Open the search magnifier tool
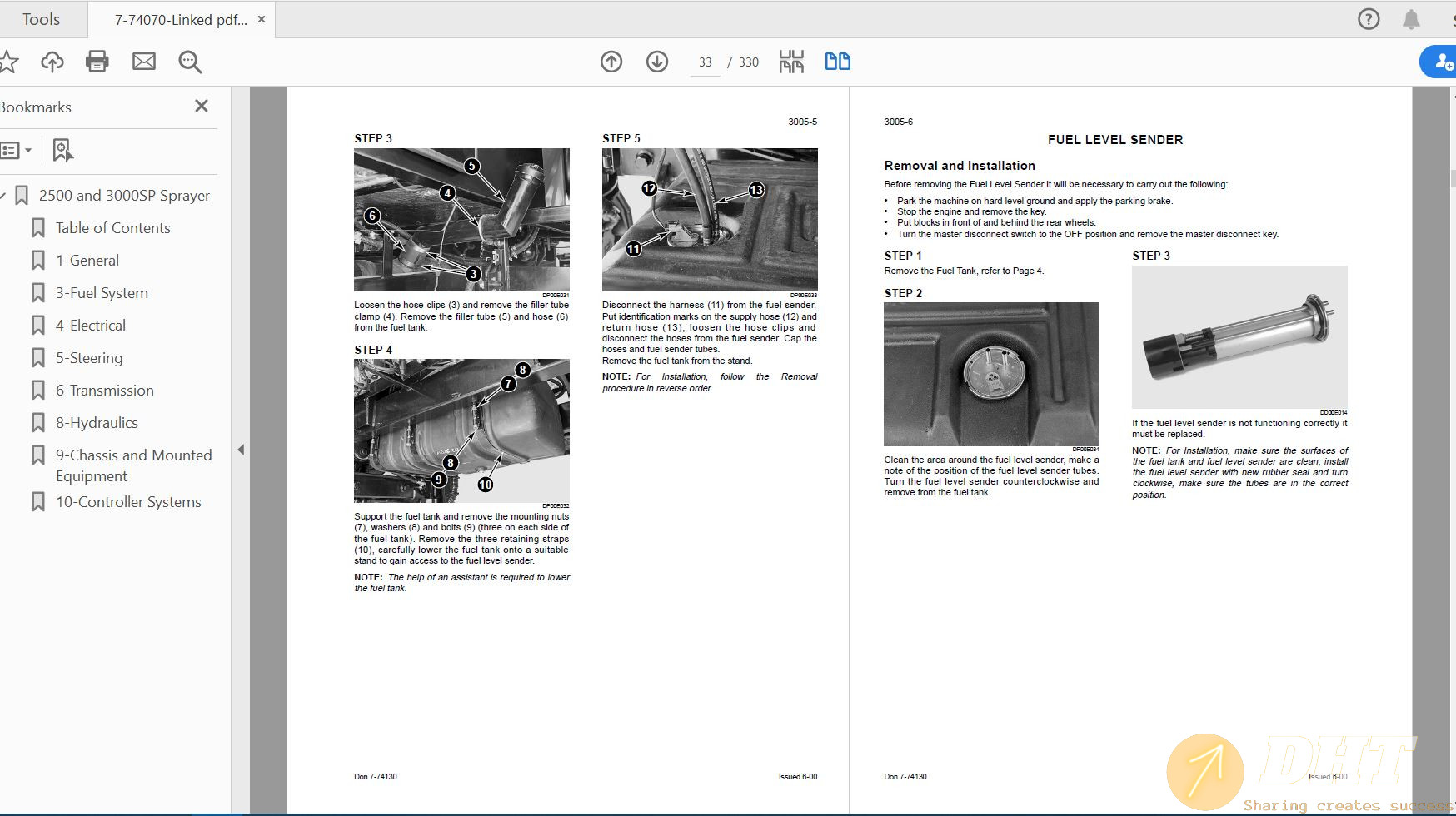This screenshot has height=816, width=1456. tap(190, 62)
